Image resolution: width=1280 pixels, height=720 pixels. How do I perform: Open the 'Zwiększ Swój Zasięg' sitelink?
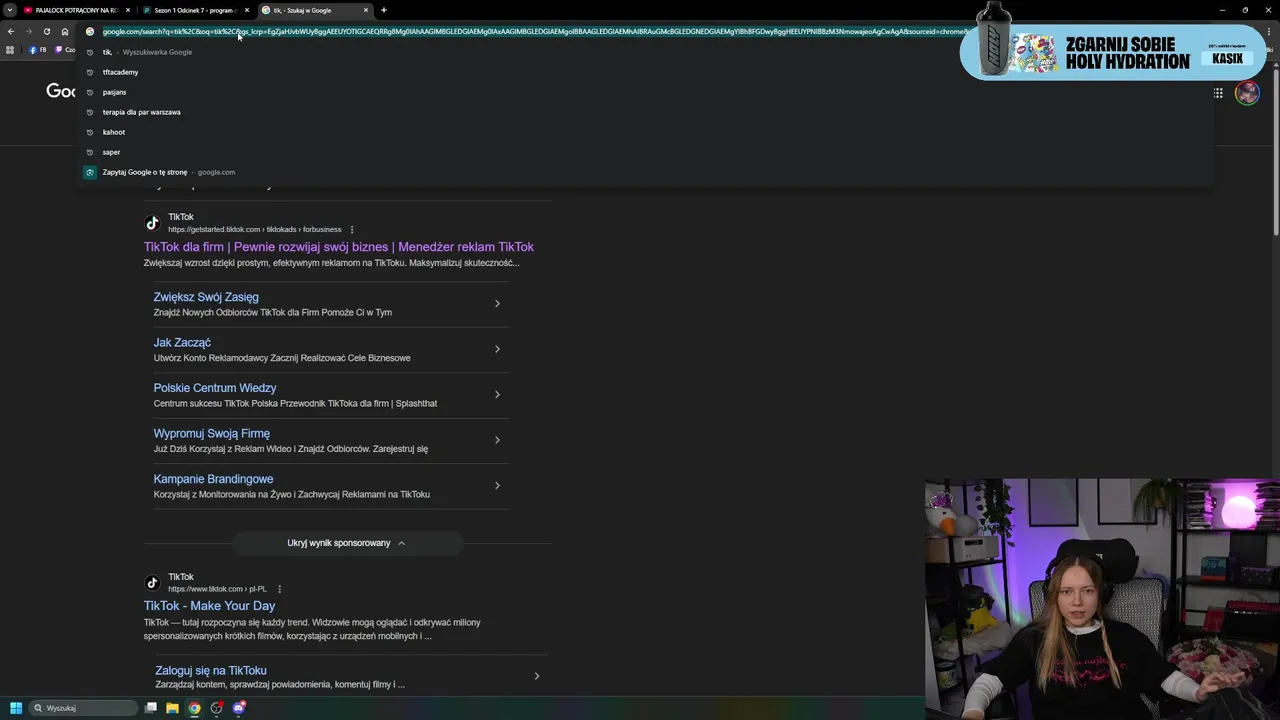(206, 297)
